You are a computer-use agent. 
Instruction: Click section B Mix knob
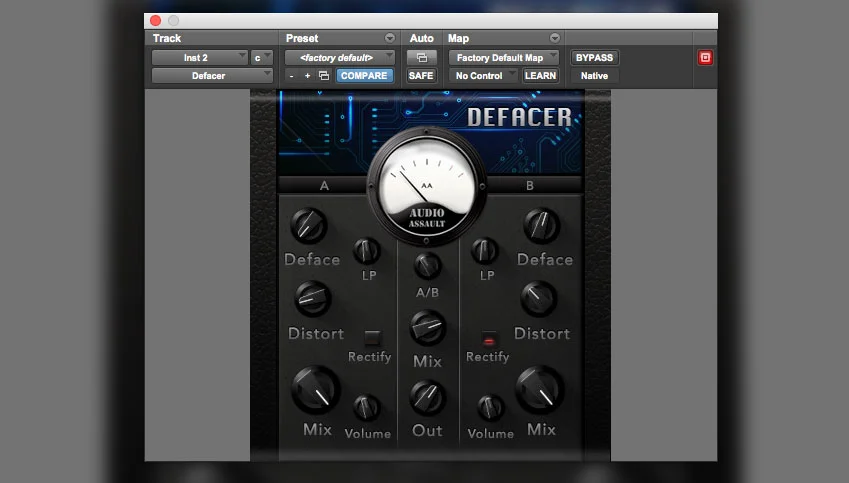[539, 390]
